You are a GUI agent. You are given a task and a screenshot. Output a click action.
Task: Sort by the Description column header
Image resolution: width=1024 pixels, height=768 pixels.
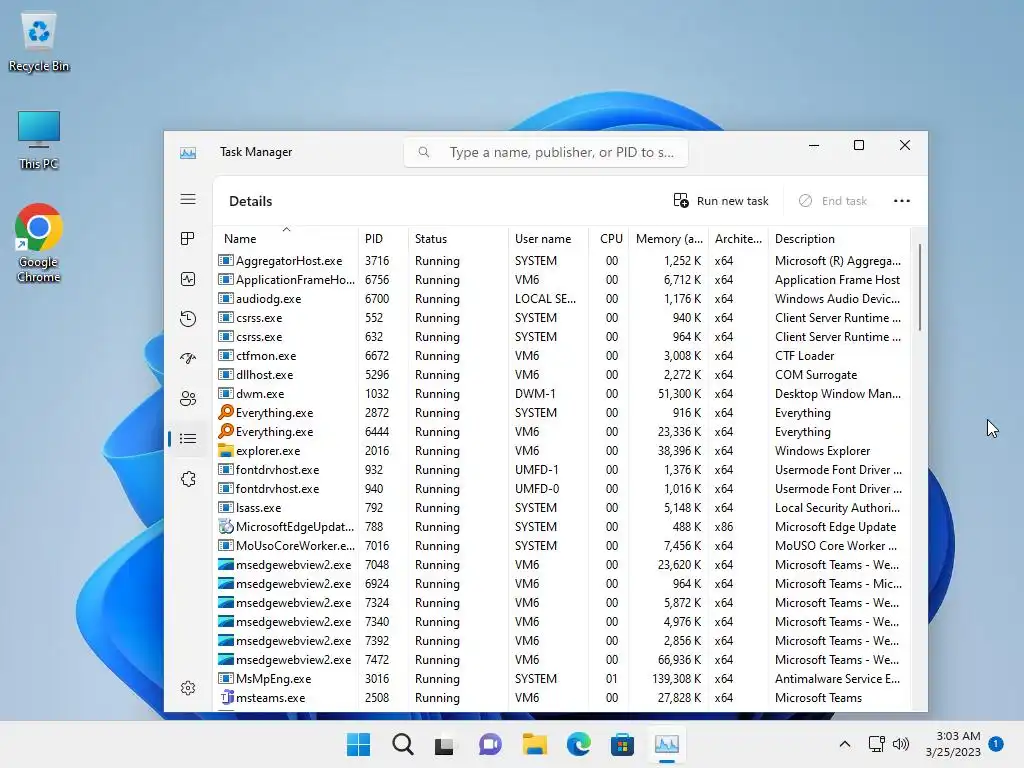point(839,239)
